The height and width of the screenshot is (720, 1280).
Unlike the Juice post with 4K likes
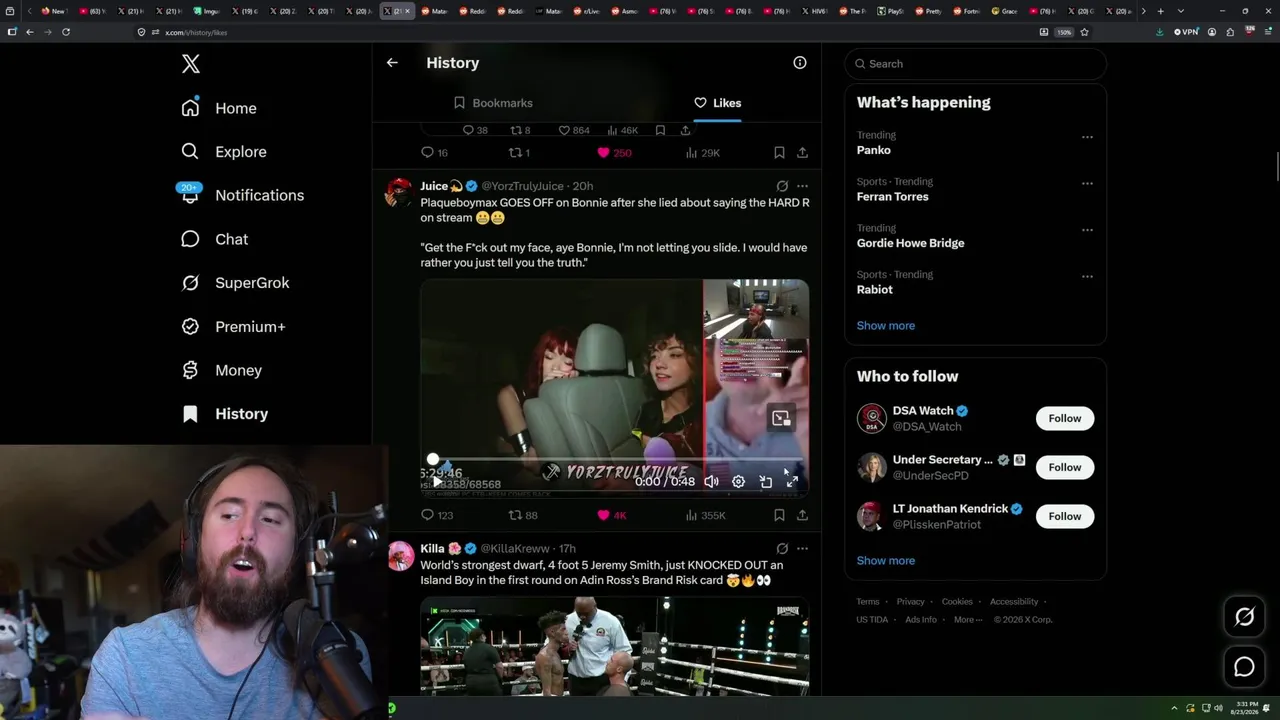coord(611,515)
